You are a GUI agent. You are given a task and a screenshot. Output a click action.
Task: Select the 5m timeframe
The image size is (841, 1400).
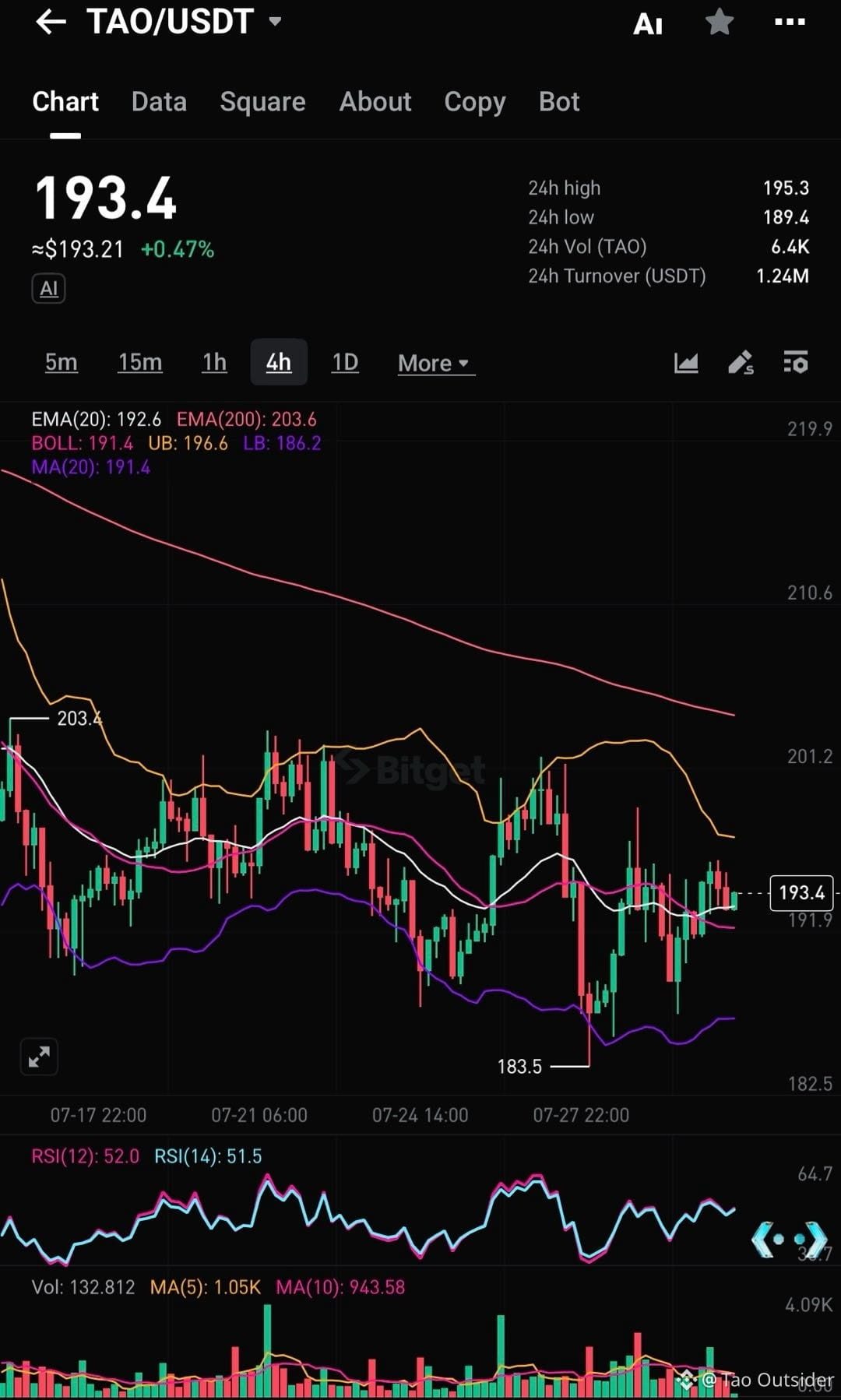[x=61, y=362]
